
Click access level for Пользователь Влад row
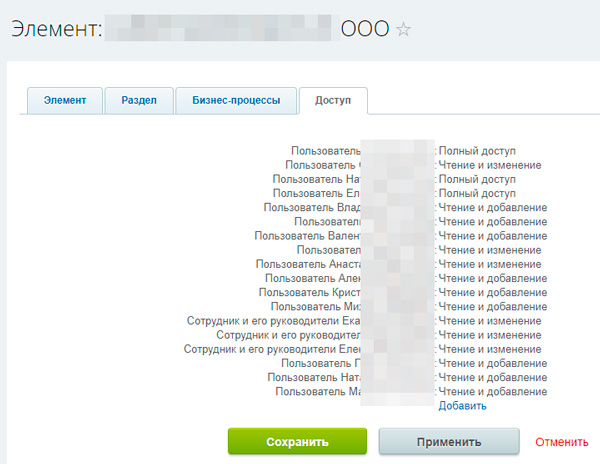[492, 207]
